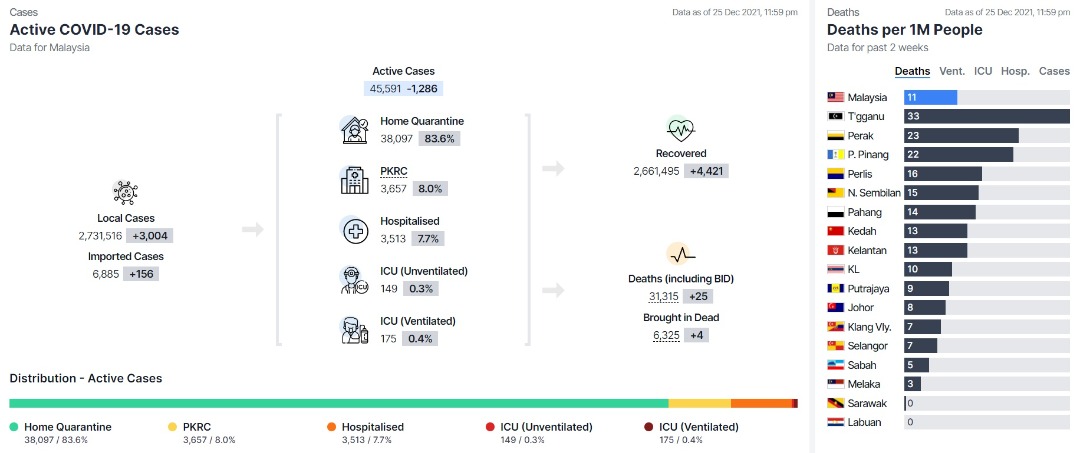
Task: Click the 7.7% Hospitalised percentage badge
Action: (x=428, y=239)
